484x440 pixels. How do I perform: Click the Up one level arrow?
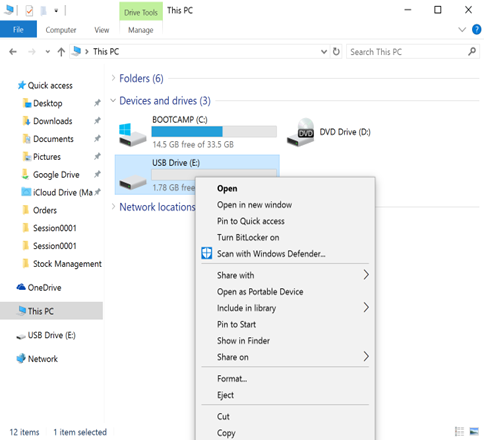(61, 52)
